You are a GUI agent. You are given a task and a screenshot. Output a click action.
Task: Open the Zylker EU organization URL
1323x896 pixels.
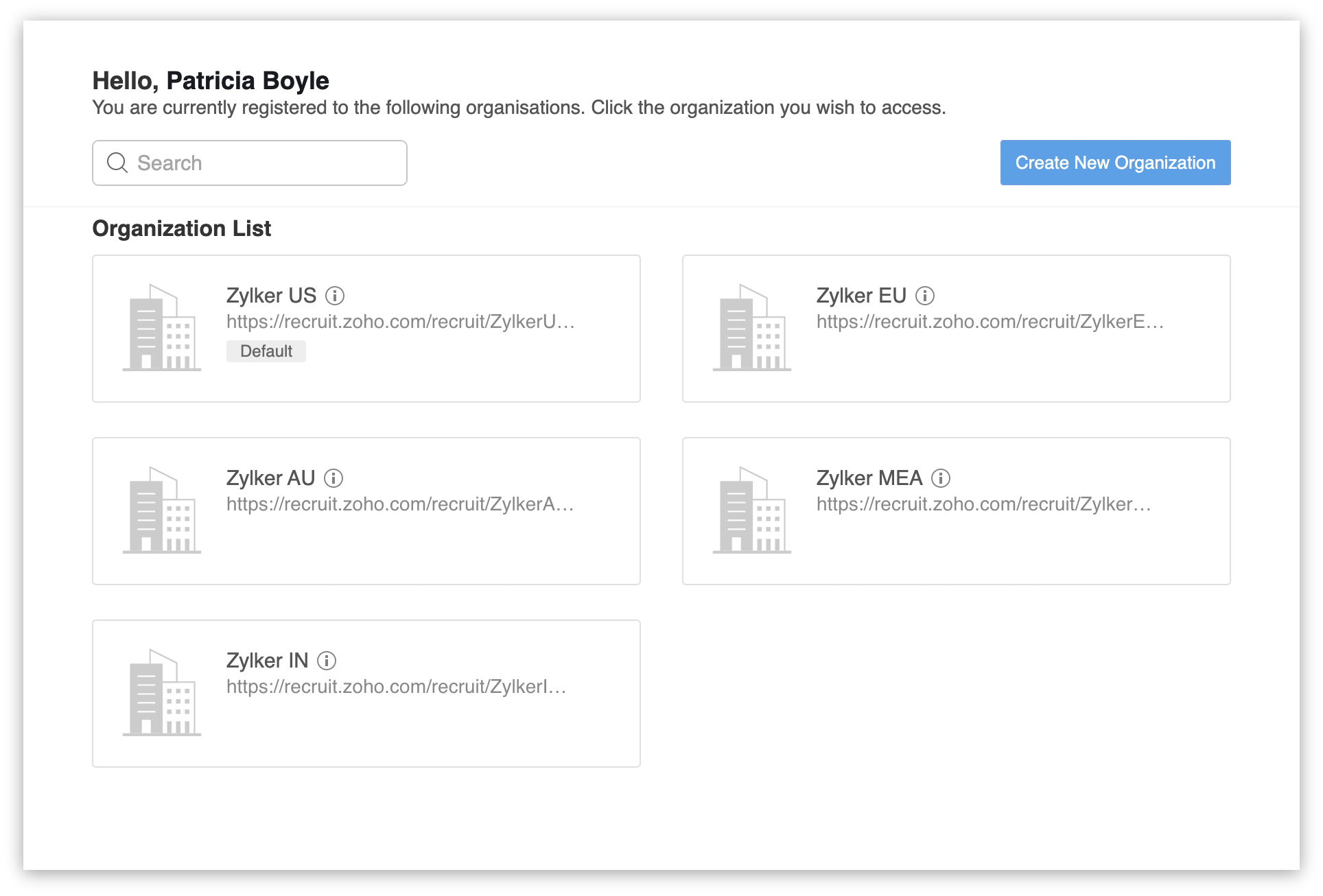tap(990, 322)
